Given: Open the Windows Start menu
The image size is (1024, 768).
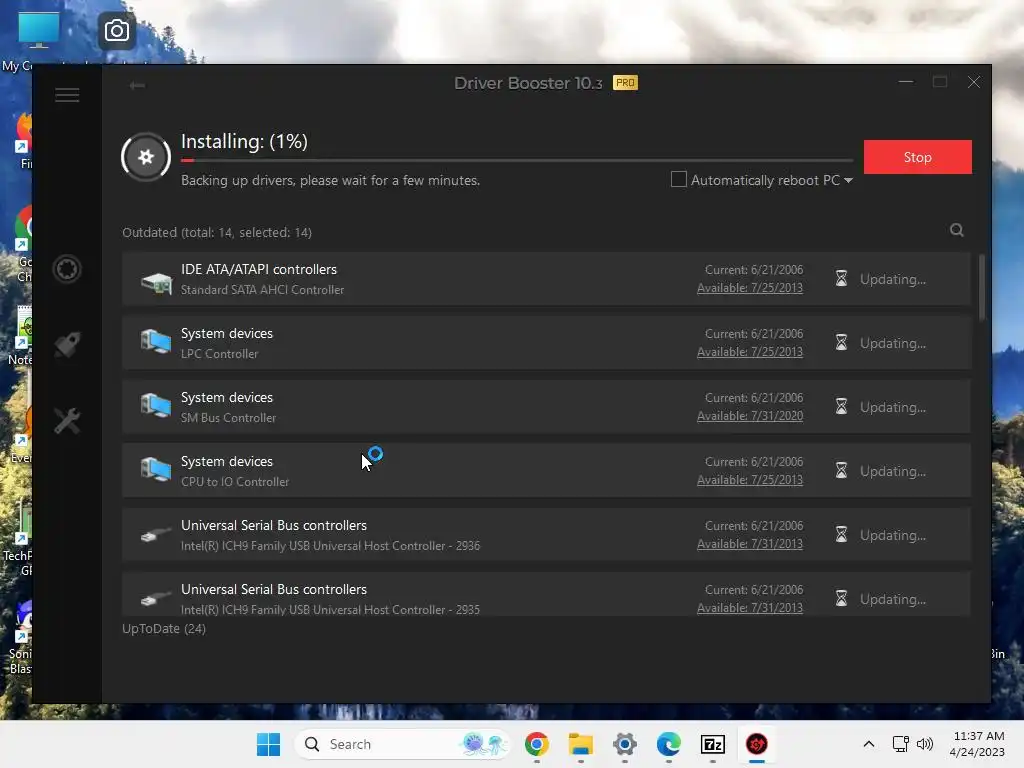Looking at the screenshot, I should 268,744.
